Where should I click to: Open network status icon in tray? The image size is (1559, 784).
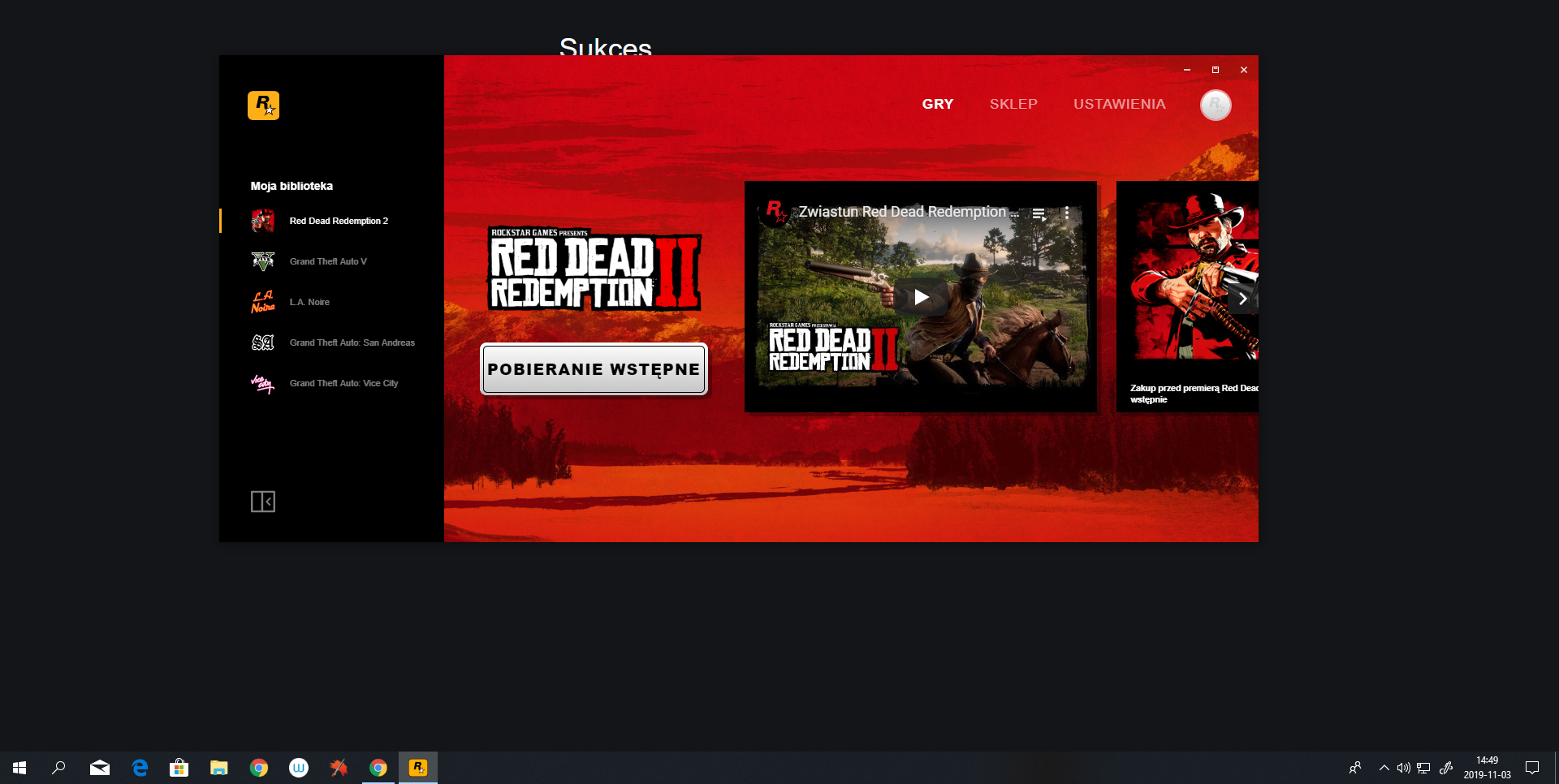pyautogui.click(x=1423, y=768)
